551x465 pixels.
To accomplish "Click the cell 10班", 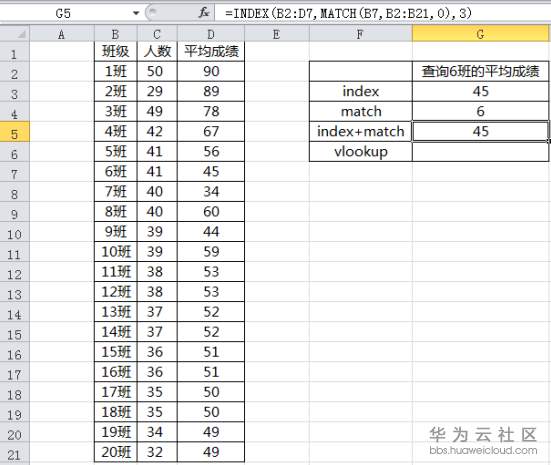I will click(x=116, y=252).
